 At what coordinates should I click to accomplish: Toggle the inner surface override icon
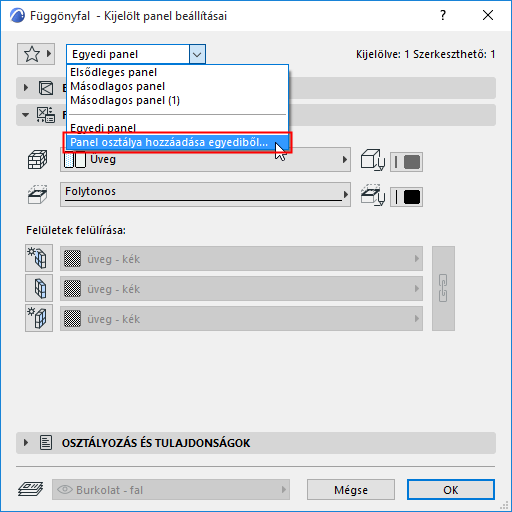click(x=39, y=318)
